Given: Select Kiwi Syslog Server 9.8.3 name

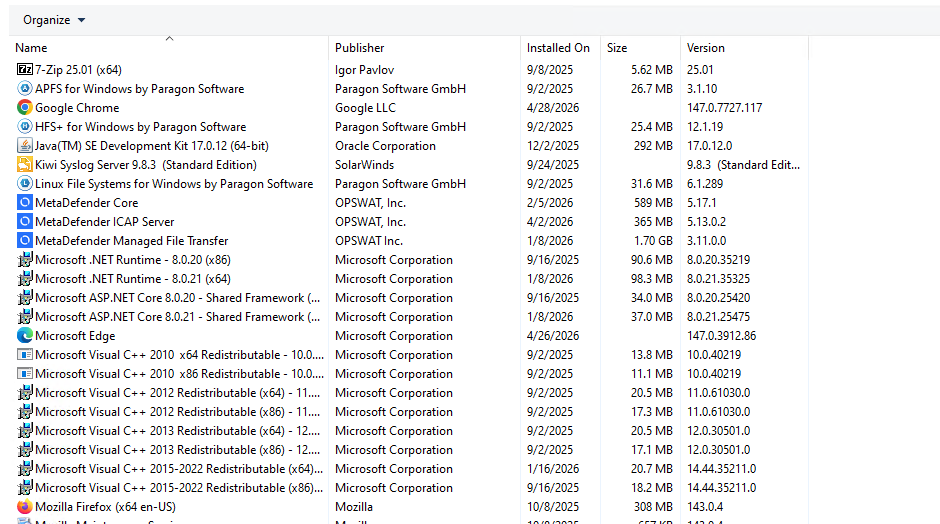Looking at the screenshot, I should (146, 165).
